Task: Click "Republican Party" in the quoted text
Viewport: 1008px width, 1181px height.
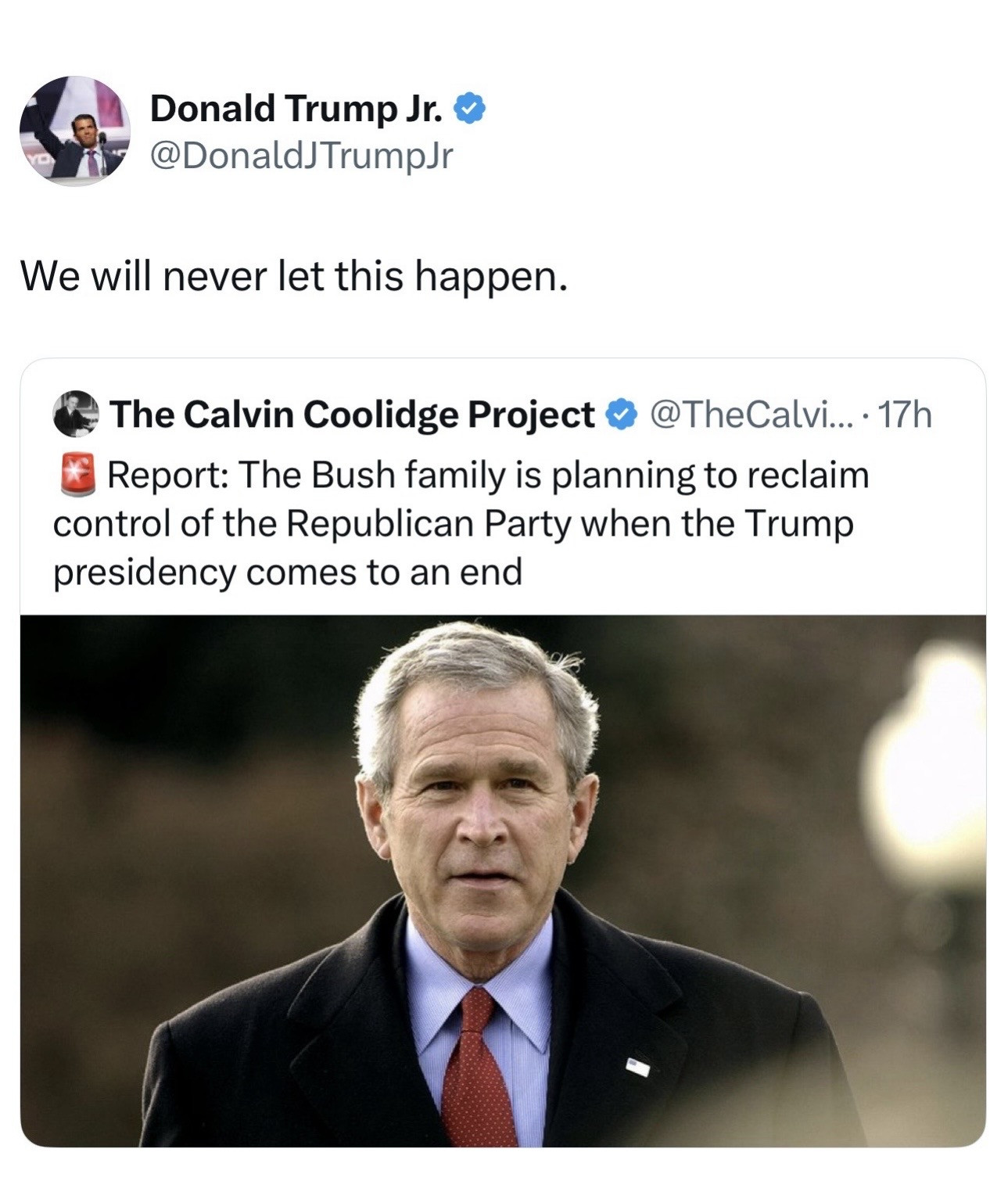Action: (x=427, y=523)
